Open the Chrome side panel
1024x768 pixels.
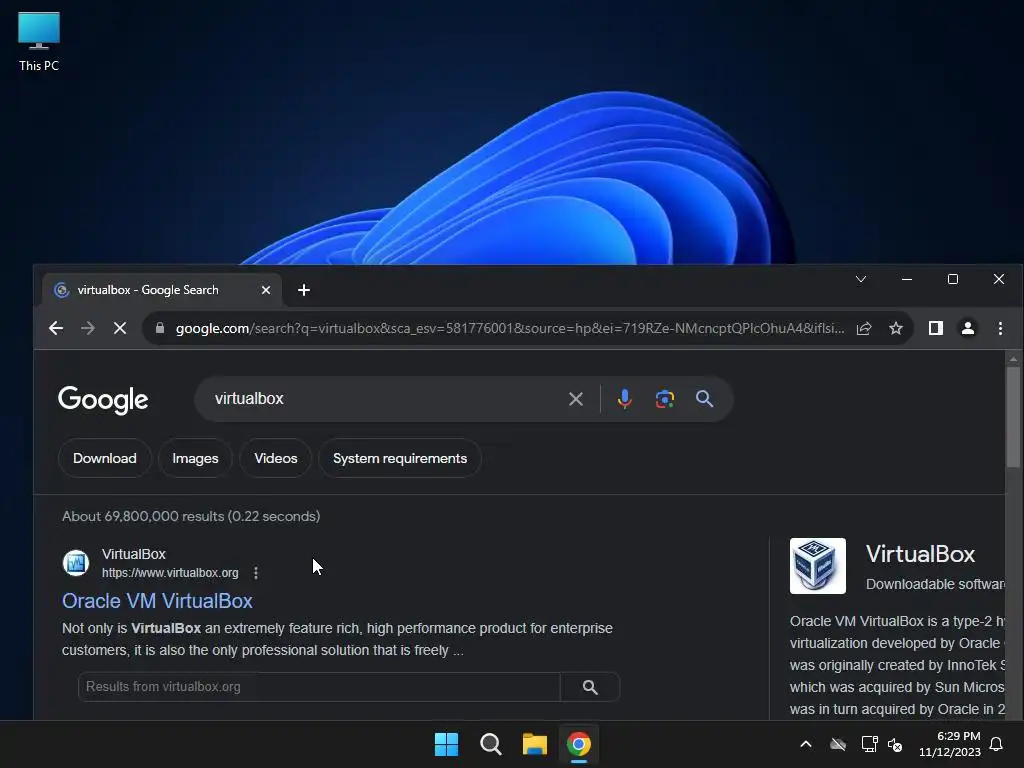[x=936, y=328]
